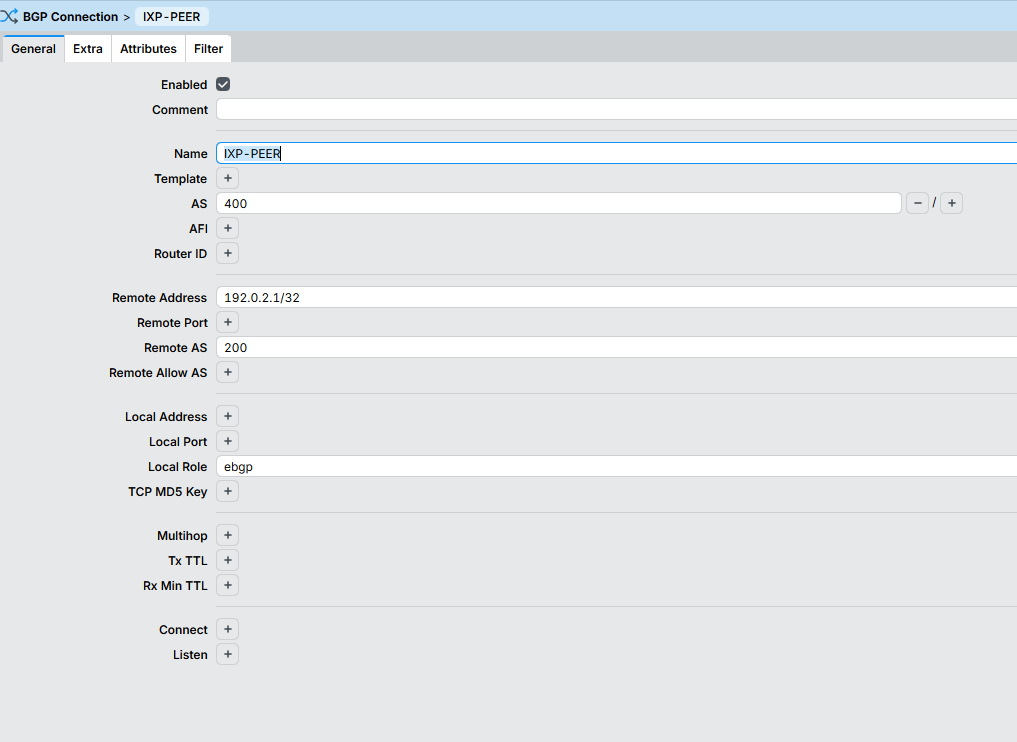Add a Template with the plus icon
This screenshot has height=742, width=1017.
[x=228, y=178]
